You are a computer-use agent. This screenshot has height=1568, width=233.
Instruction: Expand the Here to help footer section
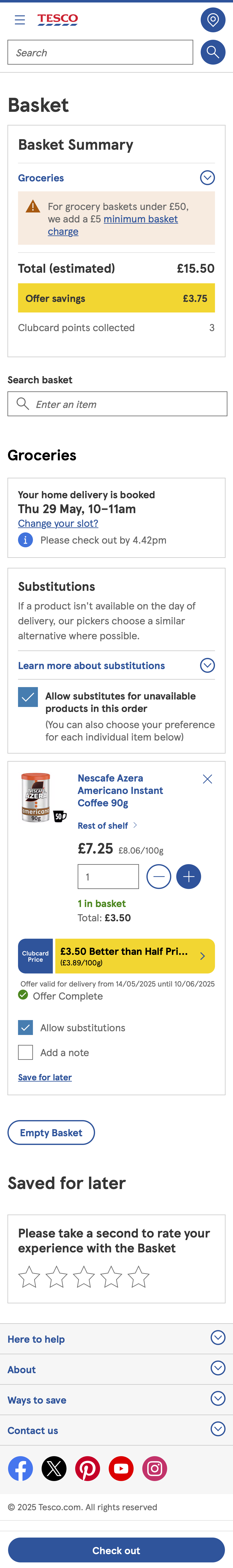click(218, 1338)
